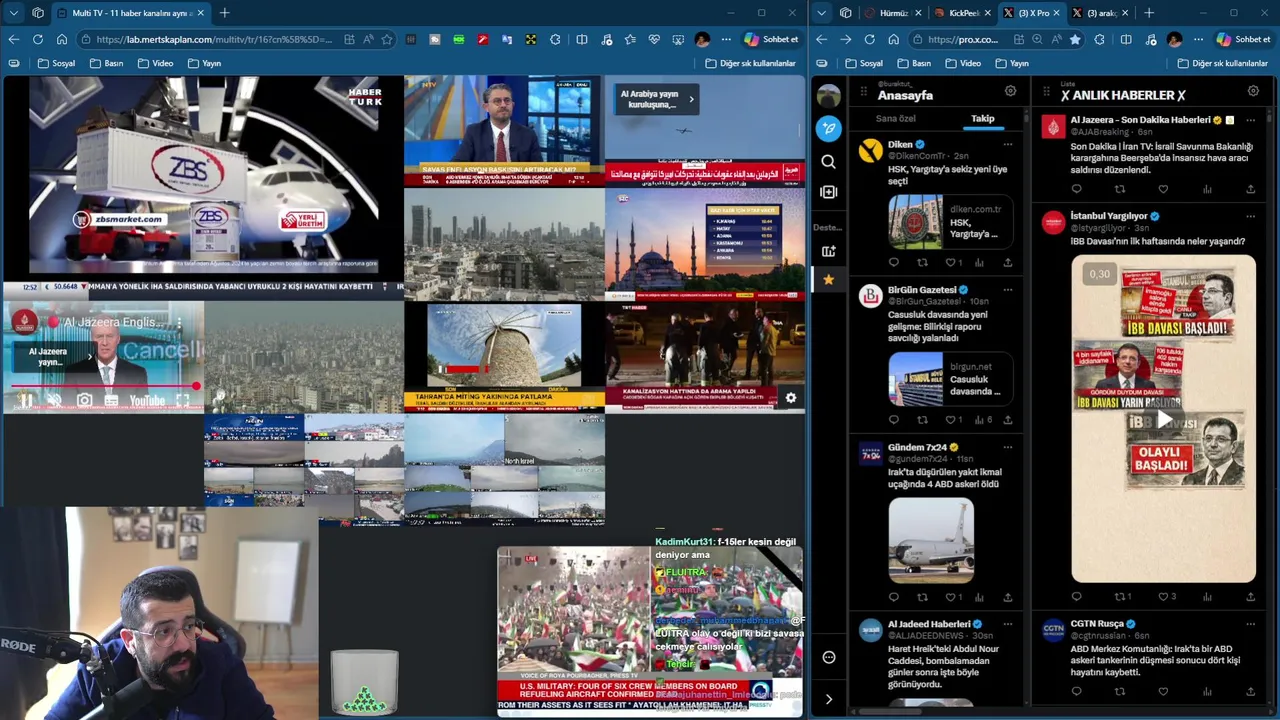This screenshot has width=1280, height=720.
Task: Expand the X Pro sidebar with the arrow
Action: [x=828, y=699]
